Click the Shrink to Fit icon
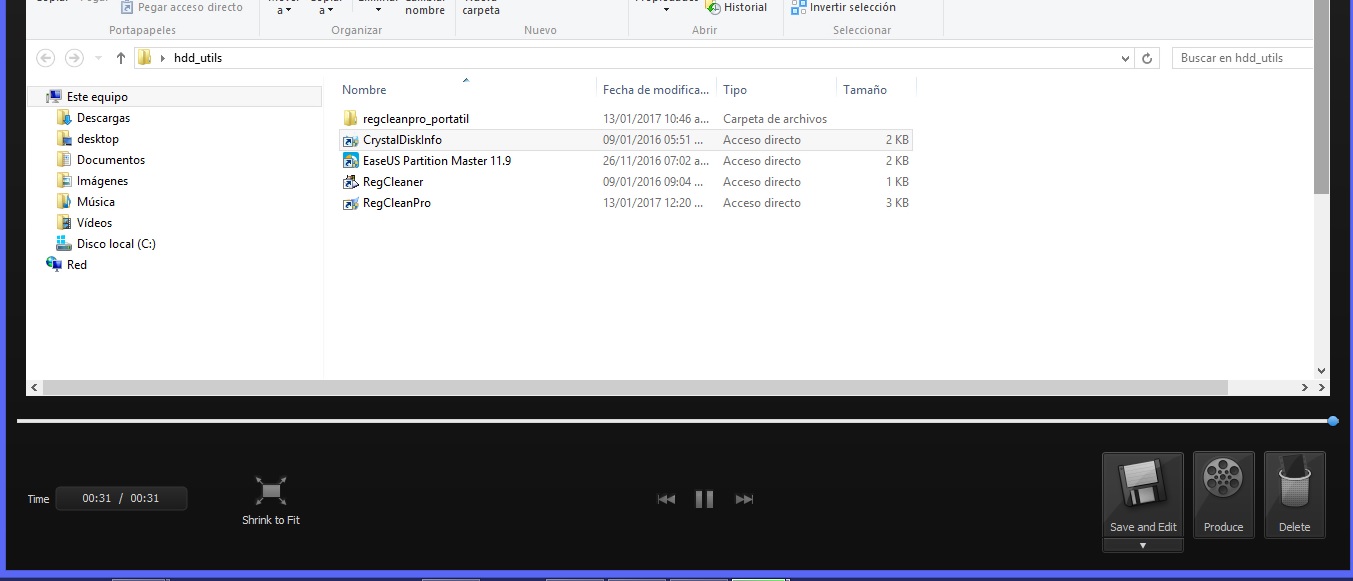This screenshot has height=581, width=1353. 271,490
